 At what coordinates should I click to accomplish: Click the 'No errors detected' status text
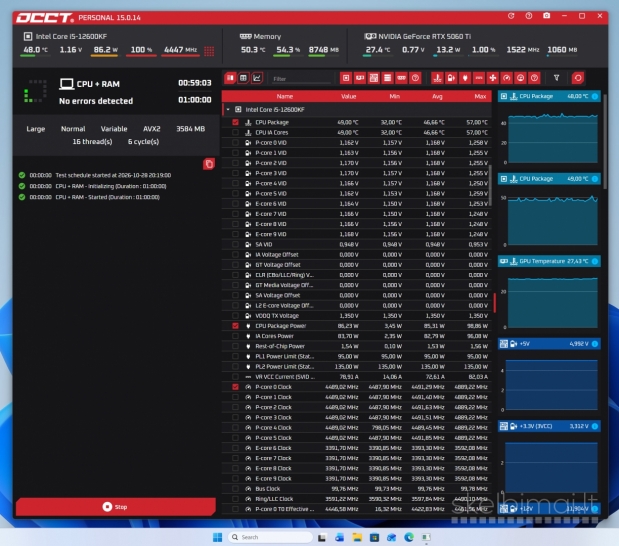(96, 101)
